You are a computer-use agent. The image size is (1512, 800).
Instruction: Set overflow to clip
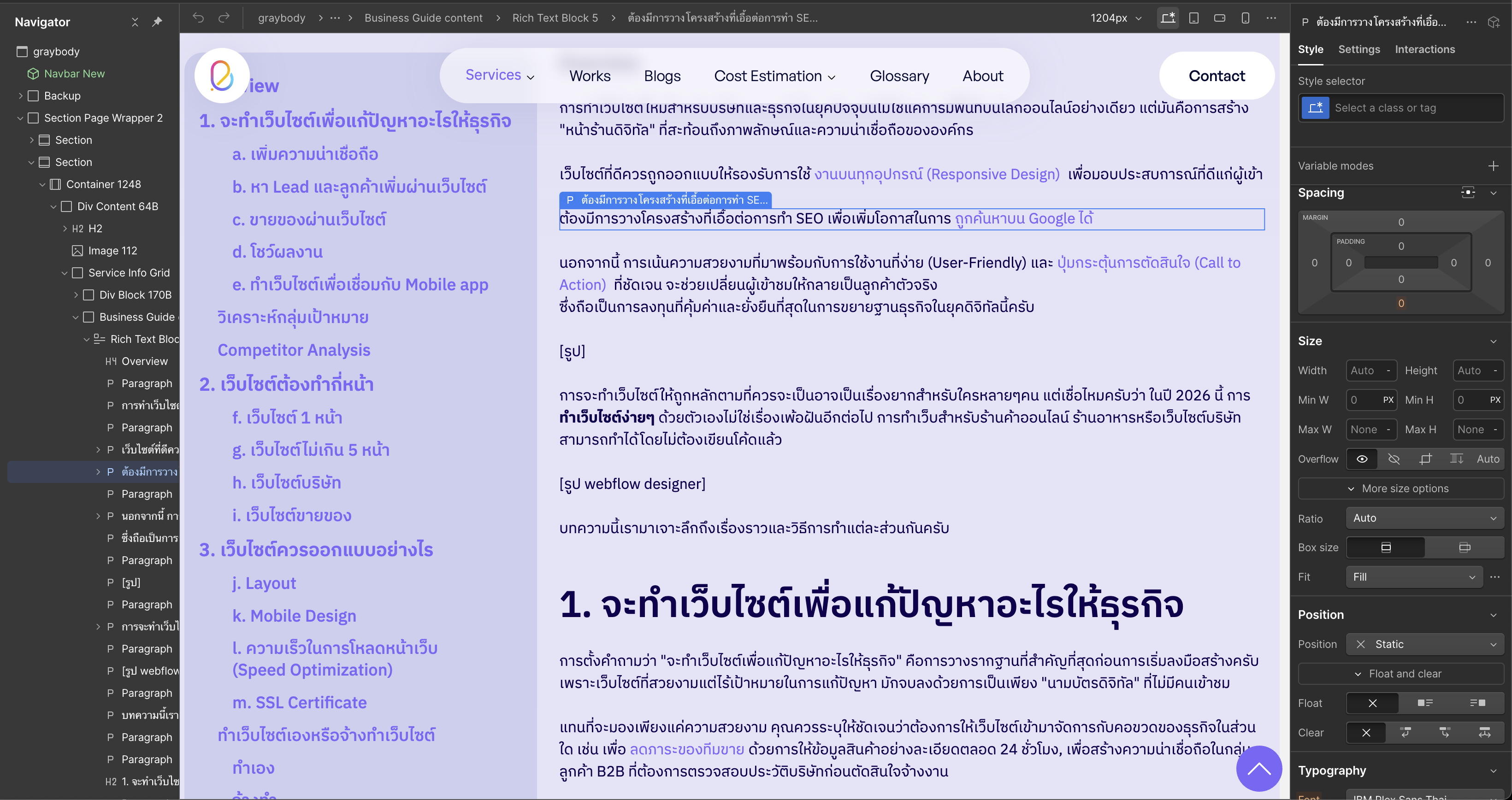point(1426,459)
